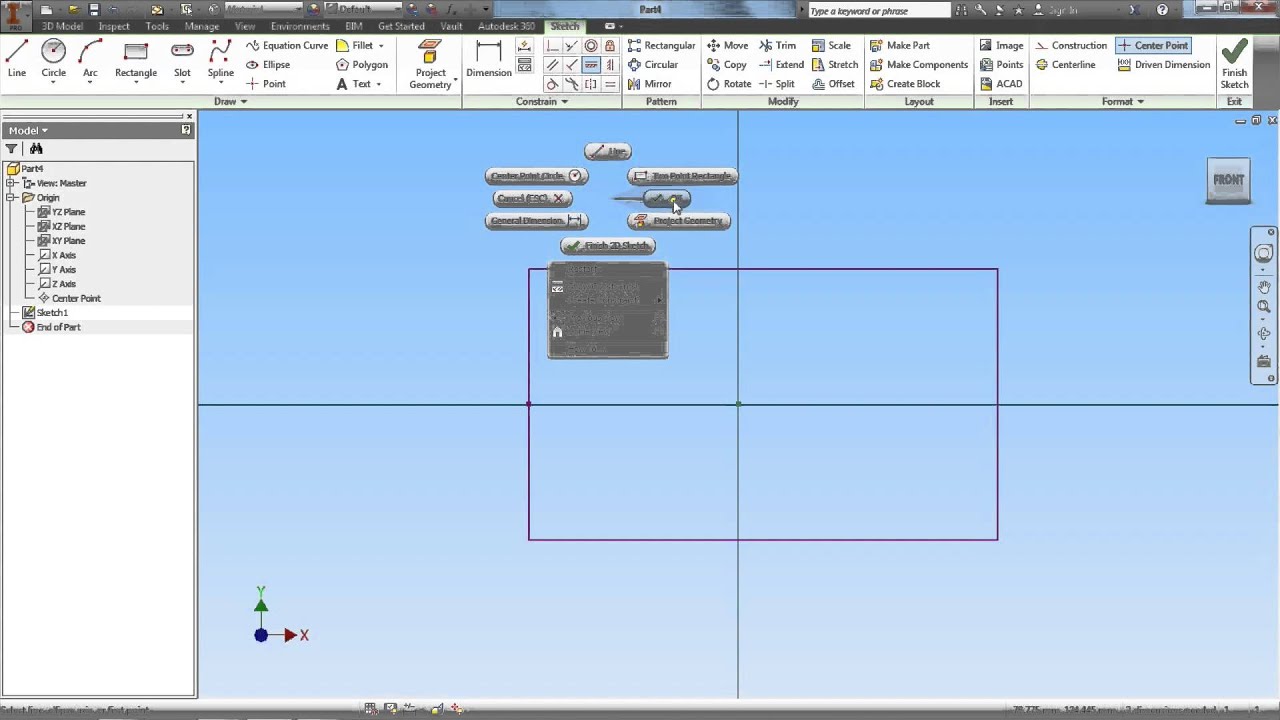Select the Move tool
Screen dimensions: 1280x720
coord(727,45)
